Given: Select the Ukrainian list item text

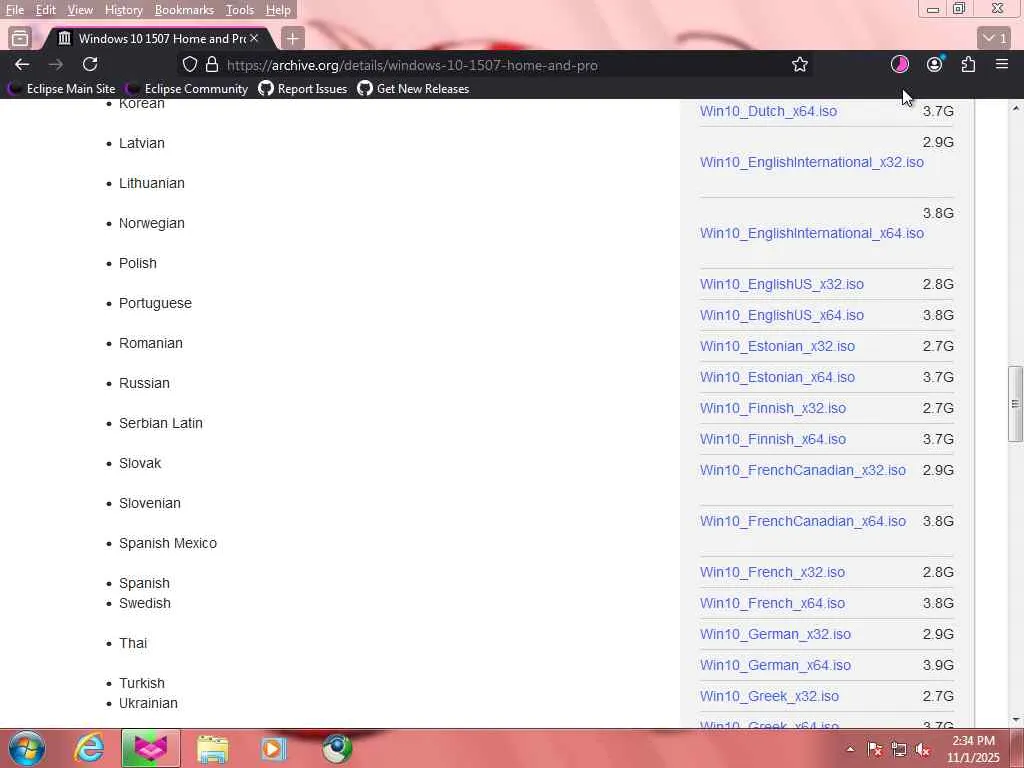Looking at the screenshot, I should [148, 703].
